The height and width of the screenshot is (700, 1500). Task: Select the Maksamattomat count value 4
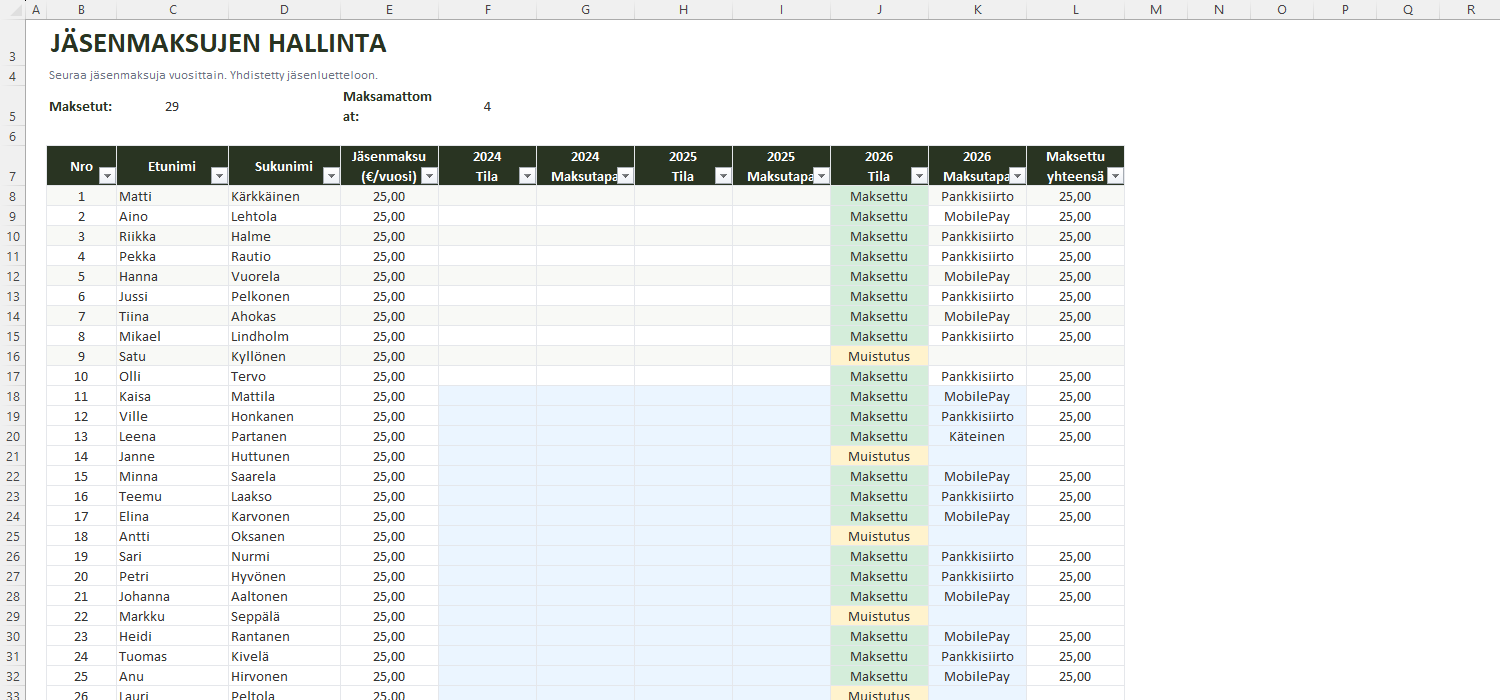click(x=487, y=107)
